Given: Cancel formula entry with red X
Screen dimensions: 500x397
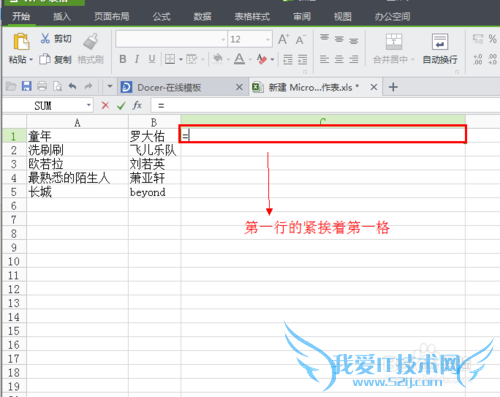Looking at the screenshot, I should (105, 106).
